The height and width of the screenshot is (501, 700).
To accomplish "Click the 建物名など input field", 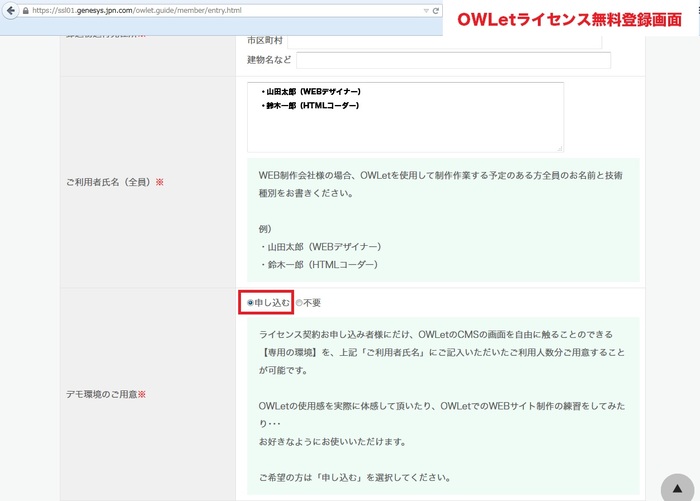I will (x=453, y=60).
